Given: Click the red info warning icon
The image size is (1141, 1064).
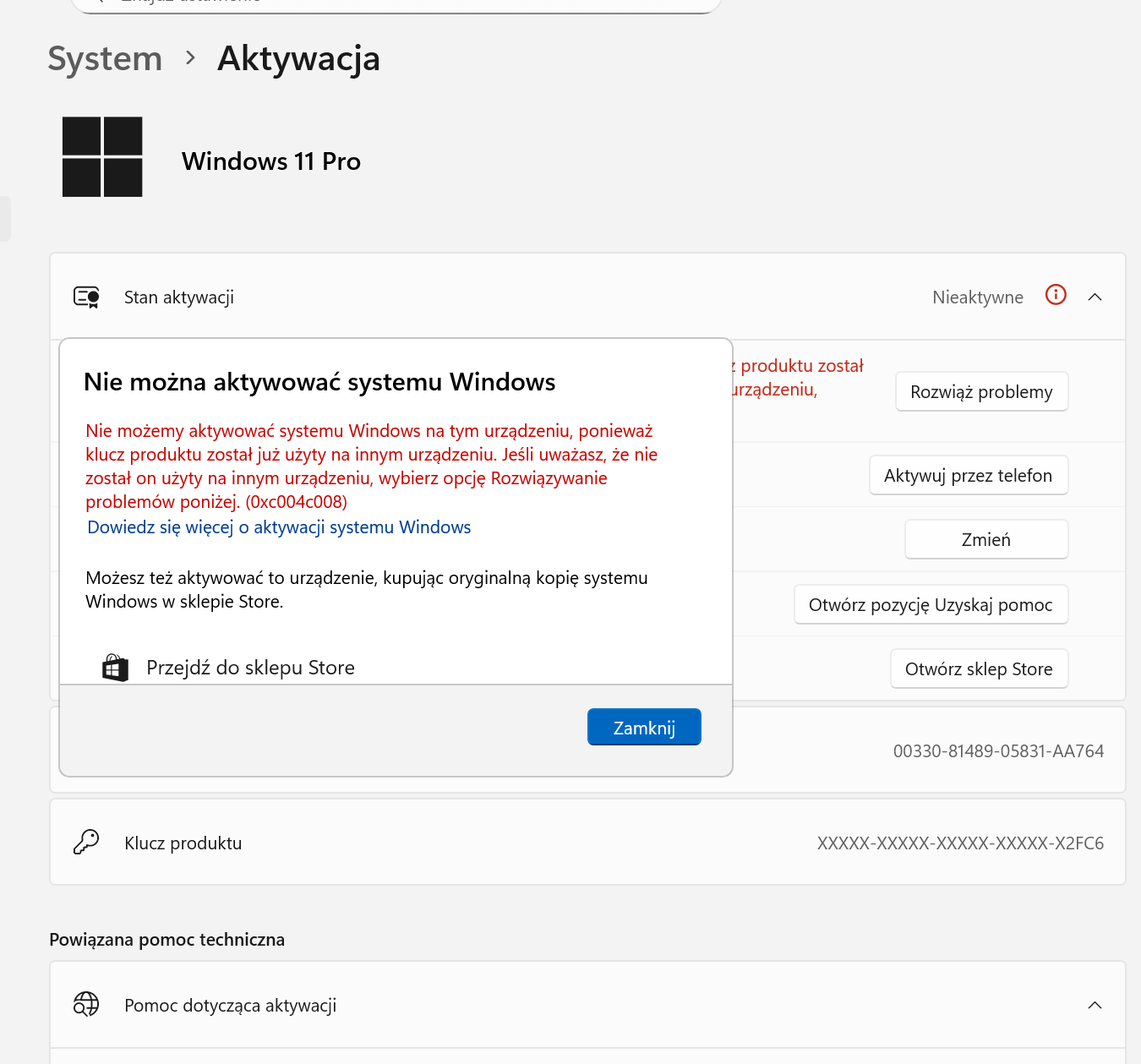Looking at the screenshot, I should (x=1056, y=295).
